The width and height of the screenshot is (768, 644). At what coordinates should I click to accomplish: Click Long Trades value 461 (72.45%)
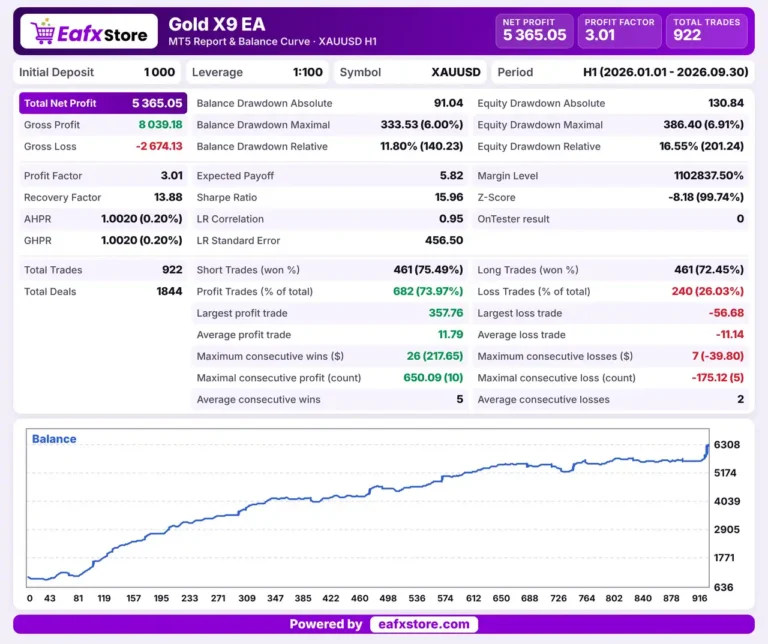point(709,270)
